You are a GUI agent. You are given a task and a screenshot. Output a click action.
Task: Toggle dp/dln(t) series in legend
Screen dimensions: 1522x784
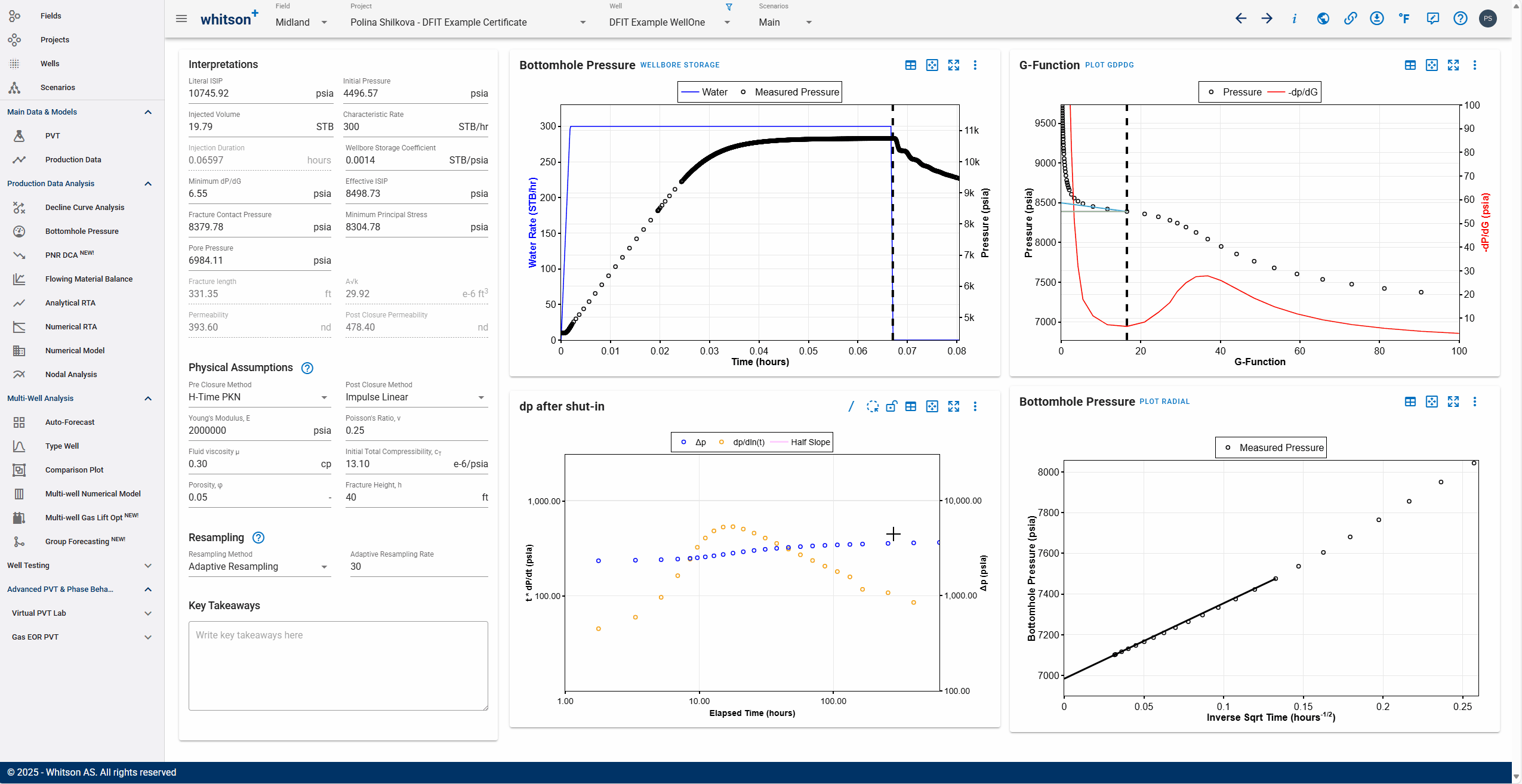[742, 442]
